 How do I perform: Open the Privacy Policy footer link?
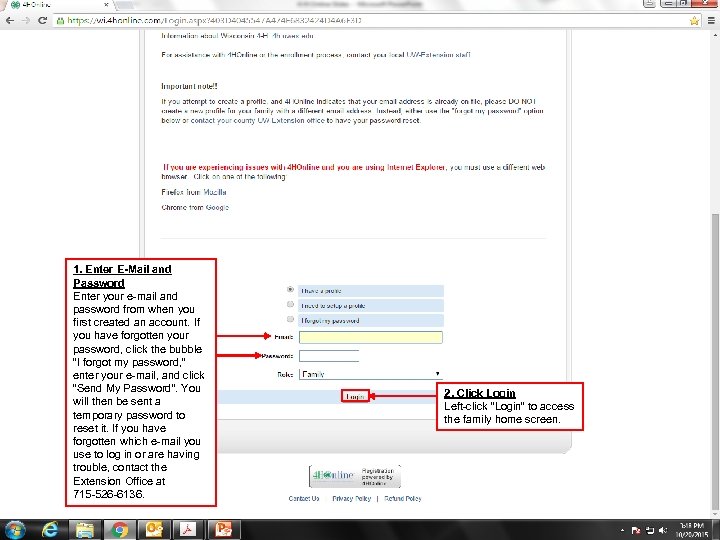pyautogui.click(x=351, y=498)
